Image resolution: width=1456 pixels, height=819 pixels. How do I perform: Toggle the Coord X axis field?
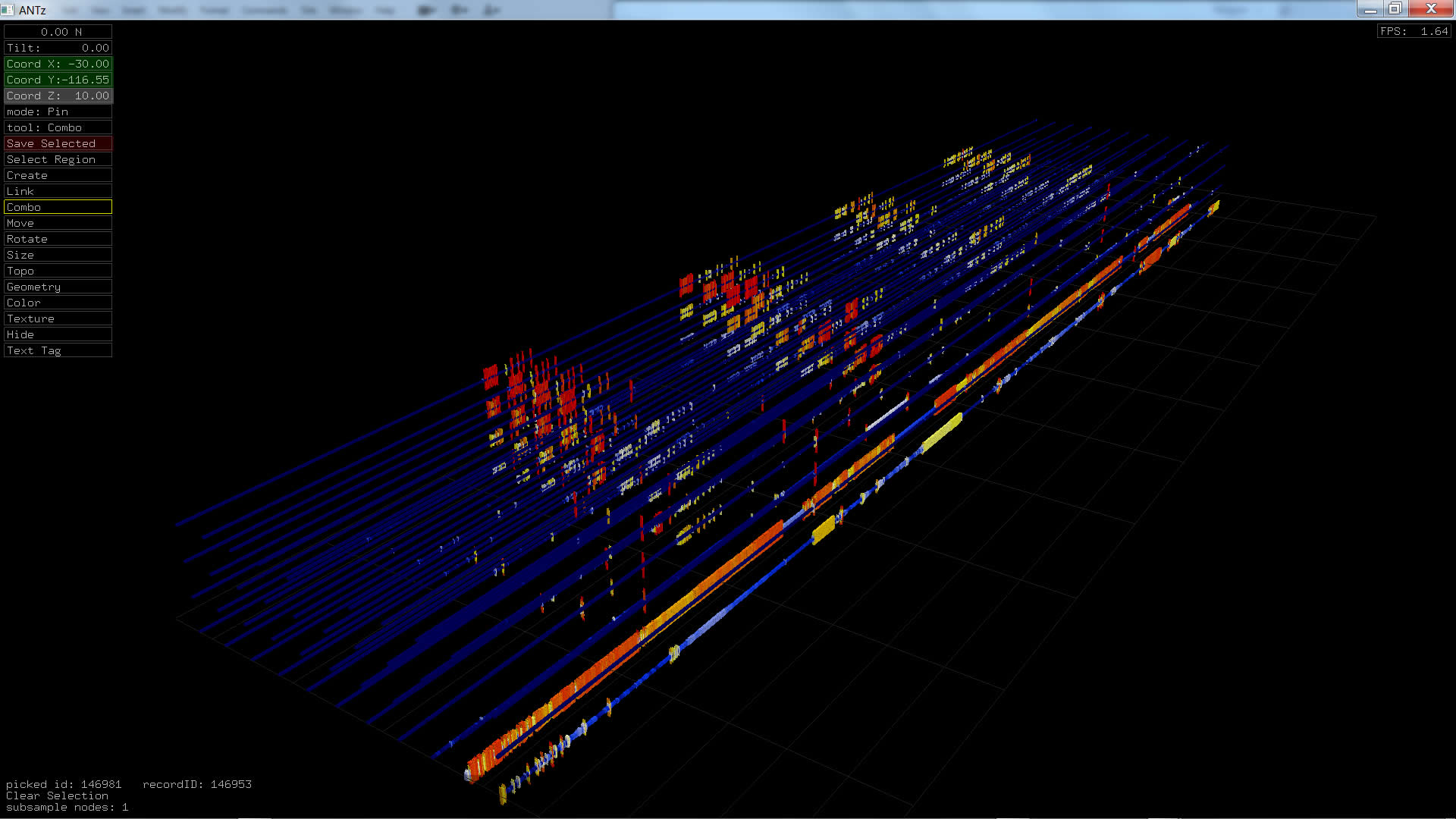click(x=58, y=64)
